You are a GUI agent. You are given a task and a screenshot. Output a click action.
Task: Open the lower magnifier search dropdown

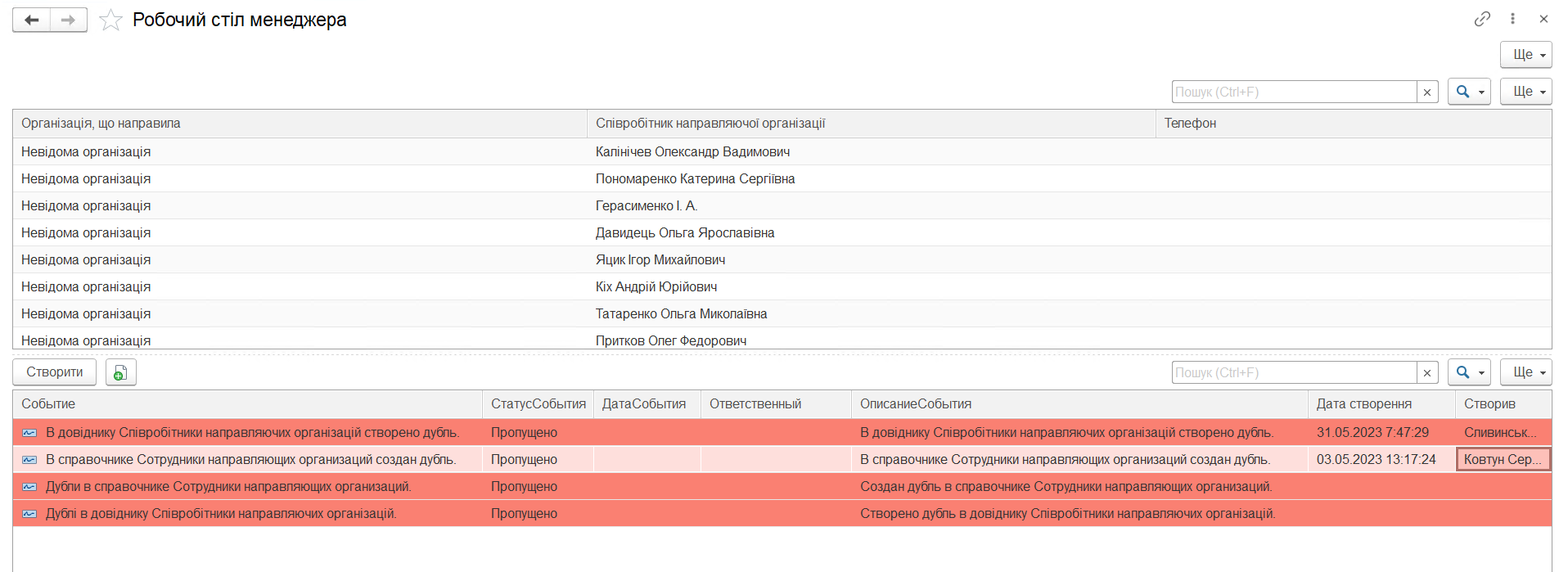point(1469,372)
